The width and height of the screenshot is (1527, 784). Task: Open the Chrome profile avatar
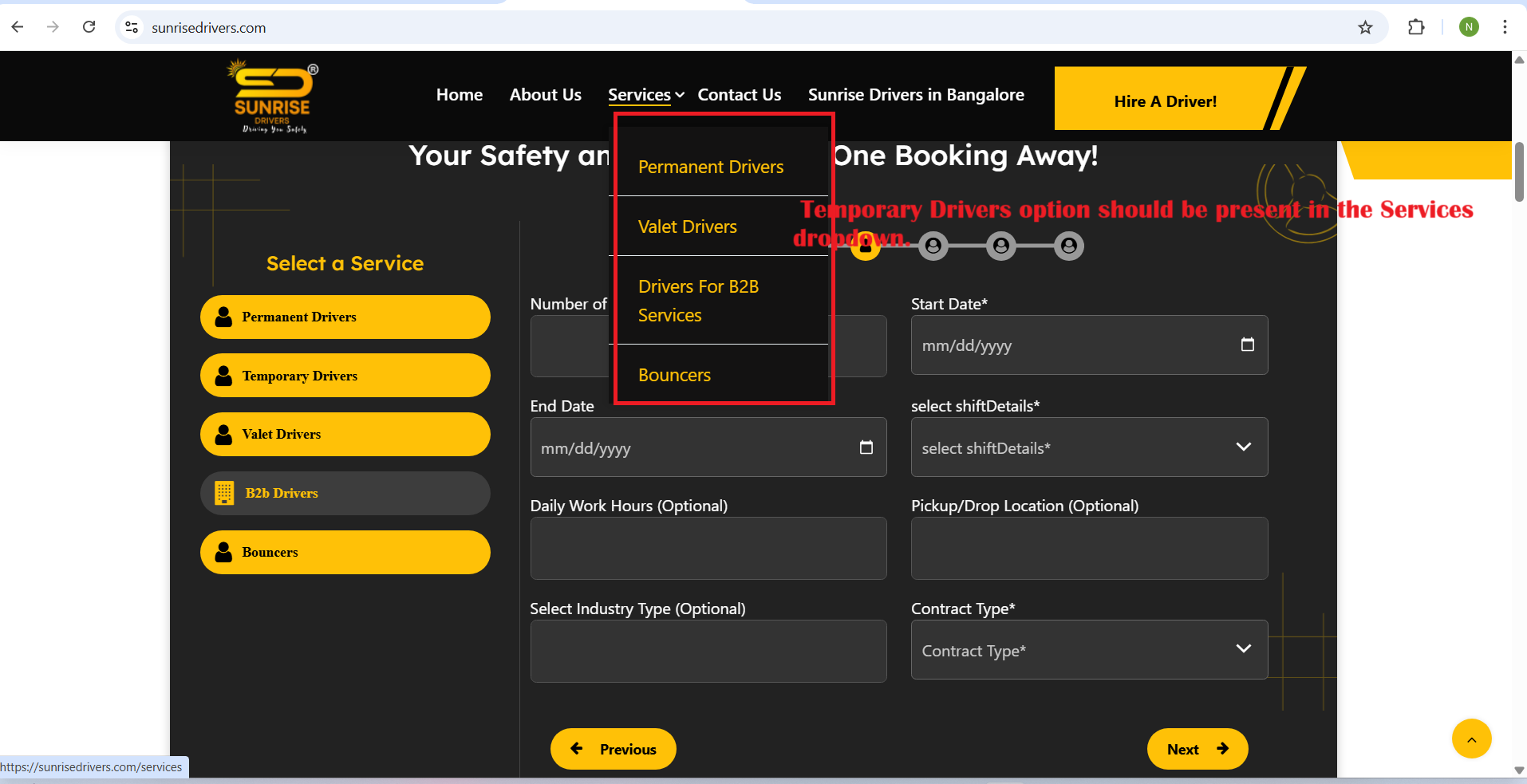click(1469, 28)
